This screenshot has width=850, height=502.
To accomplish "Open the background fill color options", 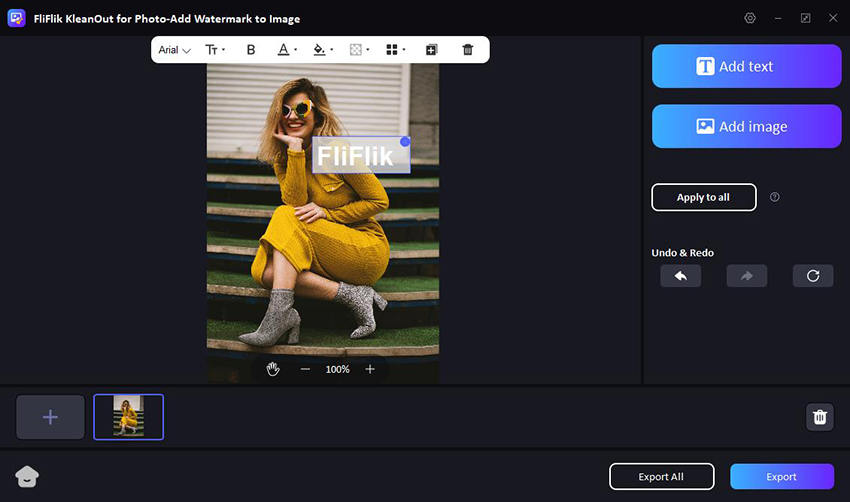I will coord(322,50).
